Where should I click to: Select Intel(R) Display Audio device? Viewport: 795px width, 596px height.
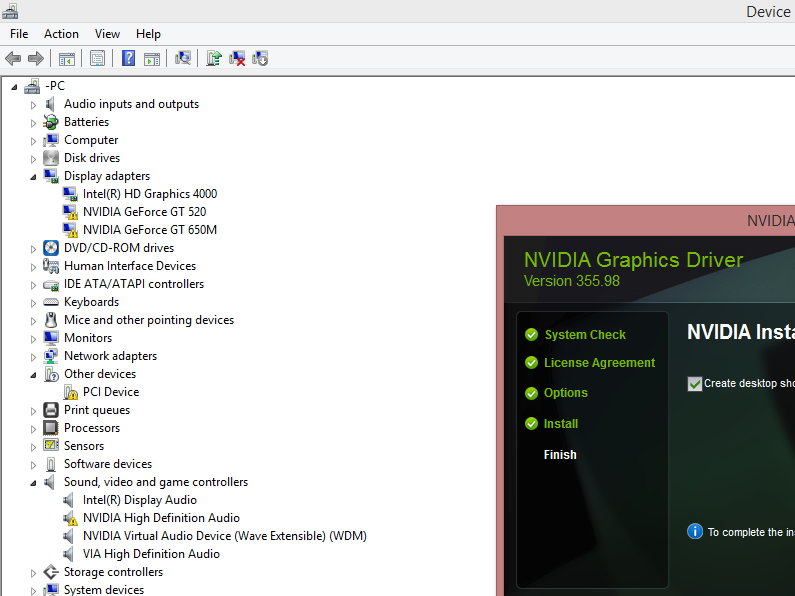coord(139,500)
